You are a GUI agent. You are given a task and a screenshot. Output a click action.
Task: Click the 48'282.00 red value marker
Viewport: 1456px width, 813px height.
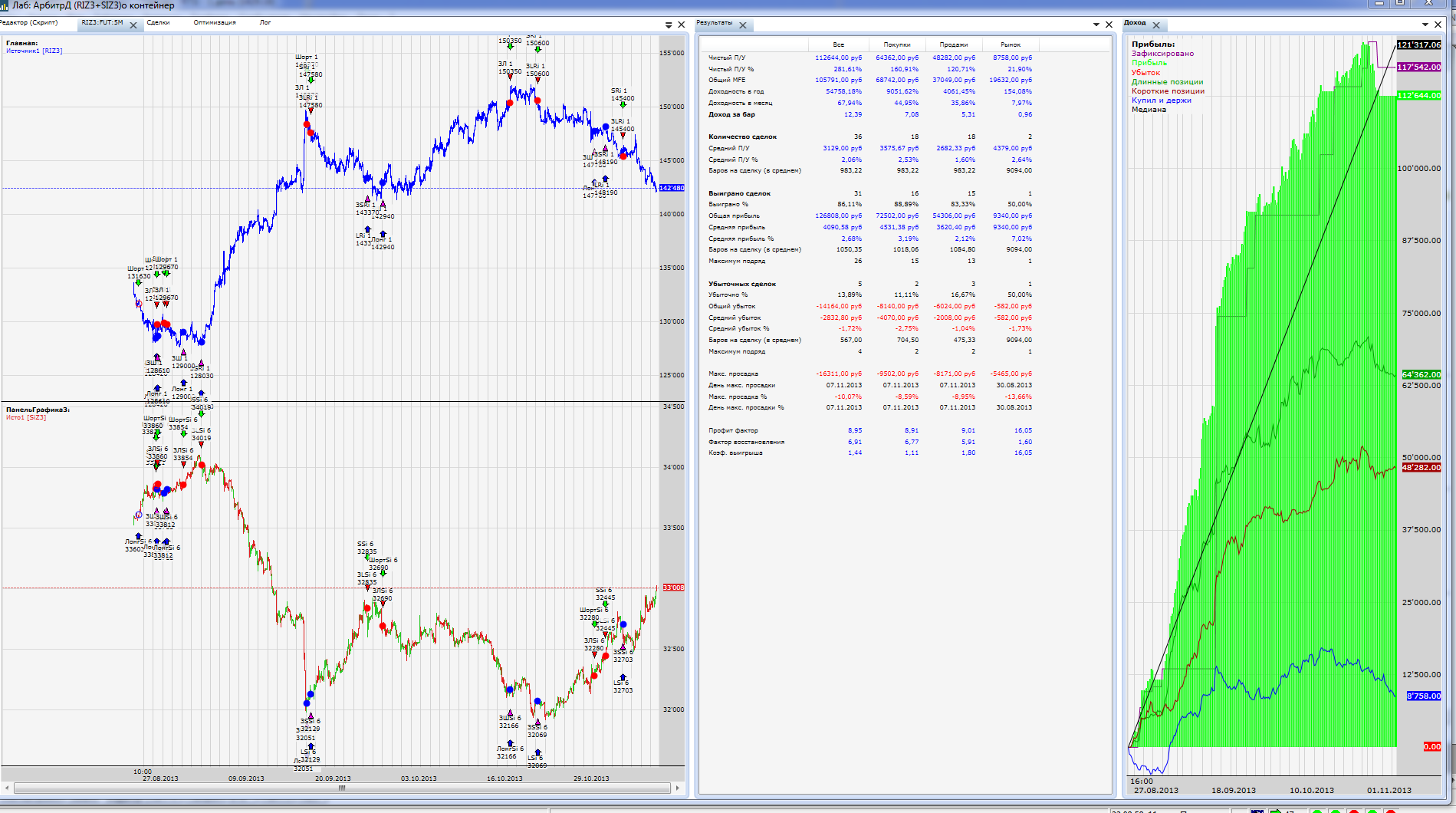[x=1421, y=467]
